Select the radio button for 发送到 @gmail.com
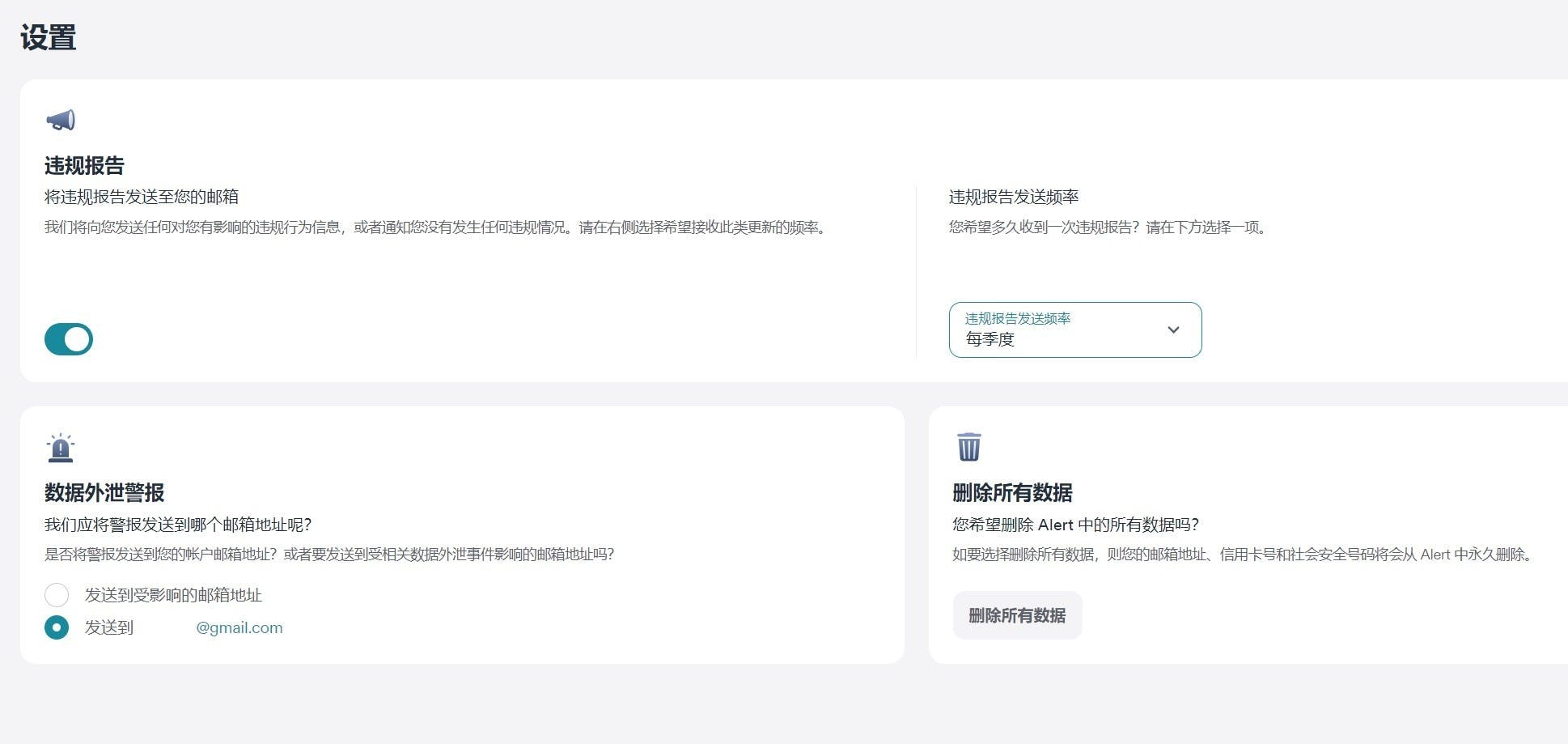 pyautogui.click(x=57, y=627)
